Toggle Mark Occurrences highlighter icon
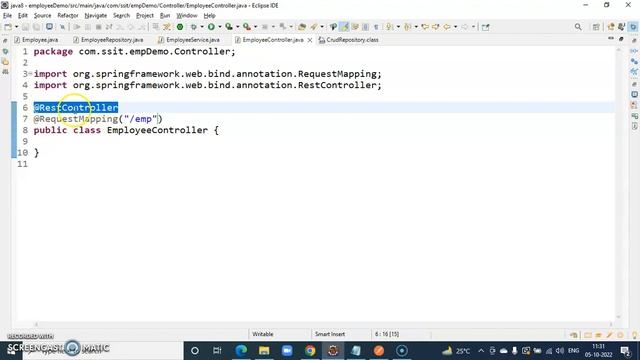The width and height of the screenshot is (640, 360). click(x=344, y=27)
